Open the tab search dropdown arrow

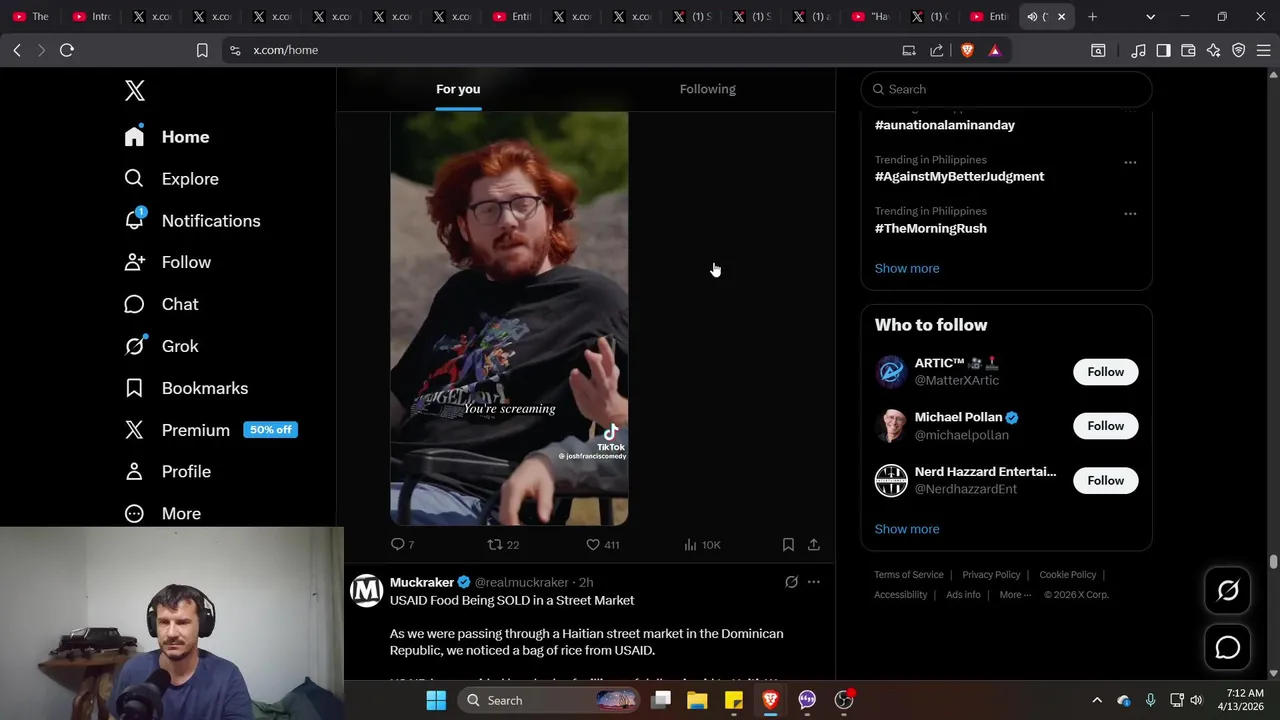coord(1150,17)
